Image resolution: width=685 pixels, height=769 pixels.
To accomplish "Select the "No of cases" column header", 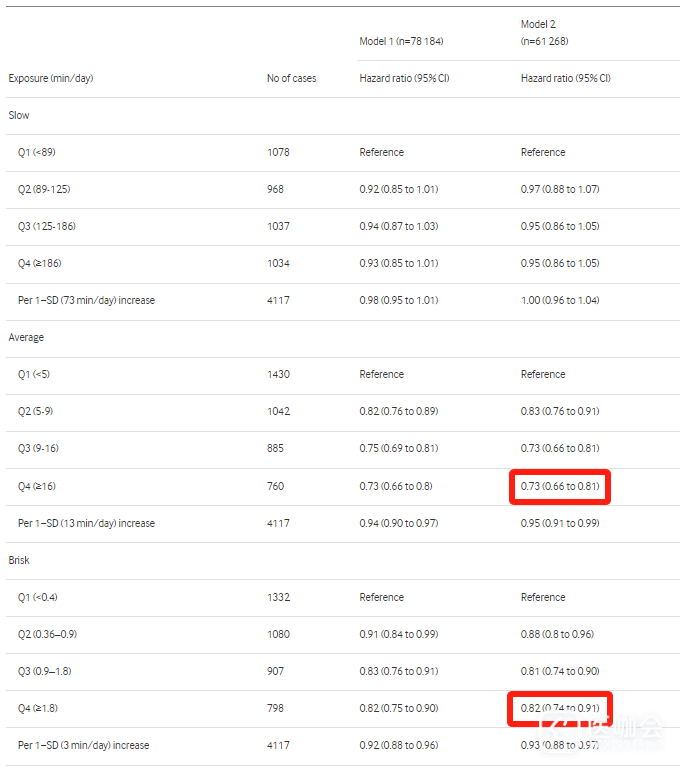I will [x=291, y=78].
